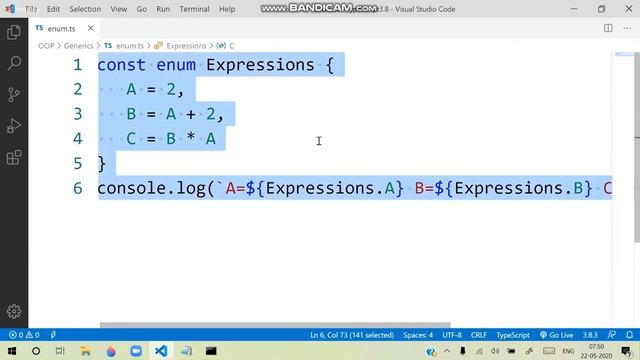The image size is (640, 360).
Task: Open the Search view in activity bar
Action: click(14, 63)
